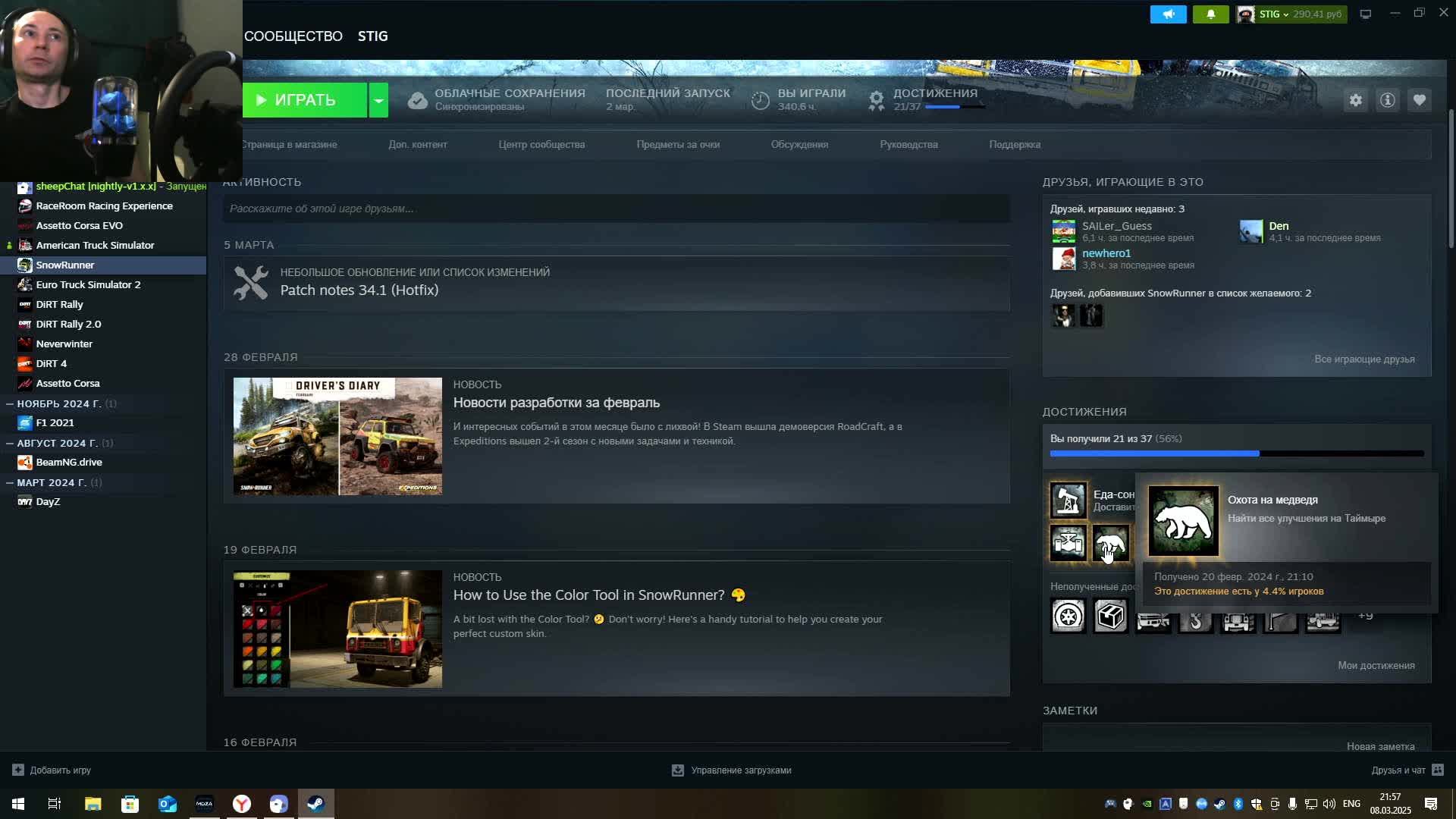Viewport: 1456px width, 819px height.
Task: Open first wishlist friend avatar
Action: (x=1063, y=315)
